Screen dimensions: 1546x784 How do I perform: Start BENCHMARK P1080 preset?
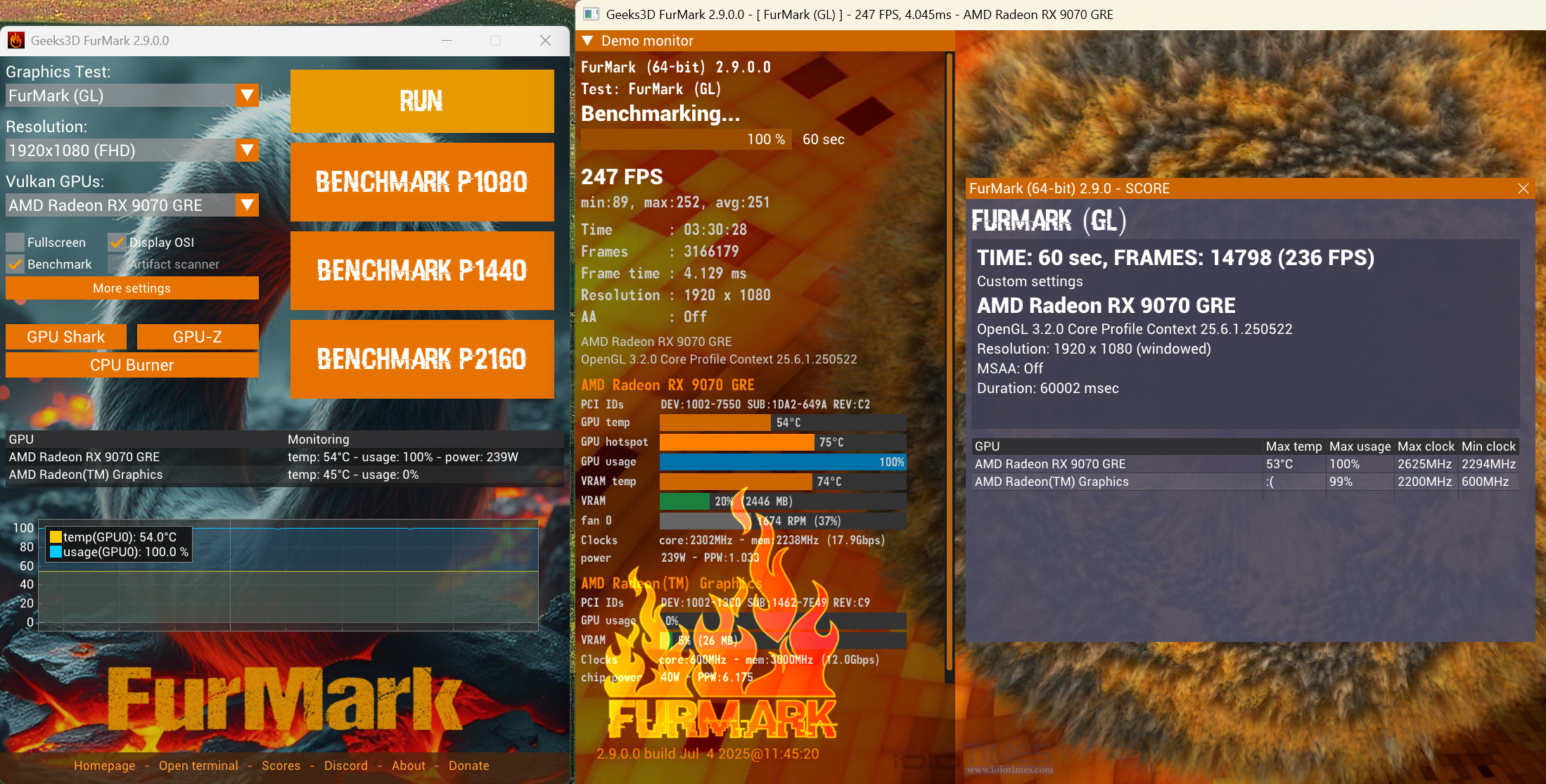coord(422,182)
